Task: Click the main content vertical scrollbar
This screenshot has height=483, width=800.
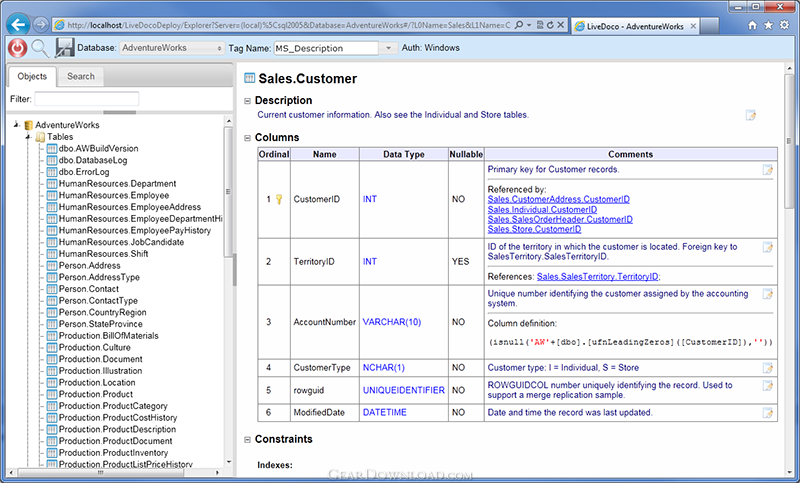Action: (789, 142)
